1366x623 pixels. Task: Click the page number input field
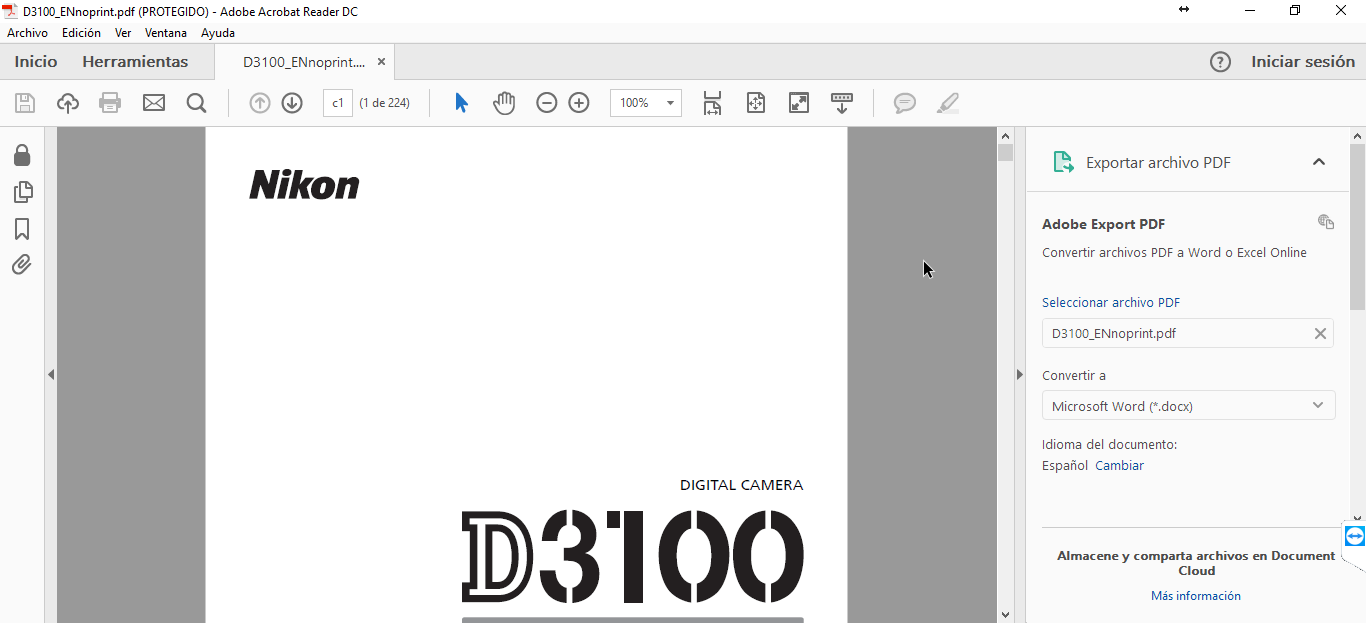338,103
